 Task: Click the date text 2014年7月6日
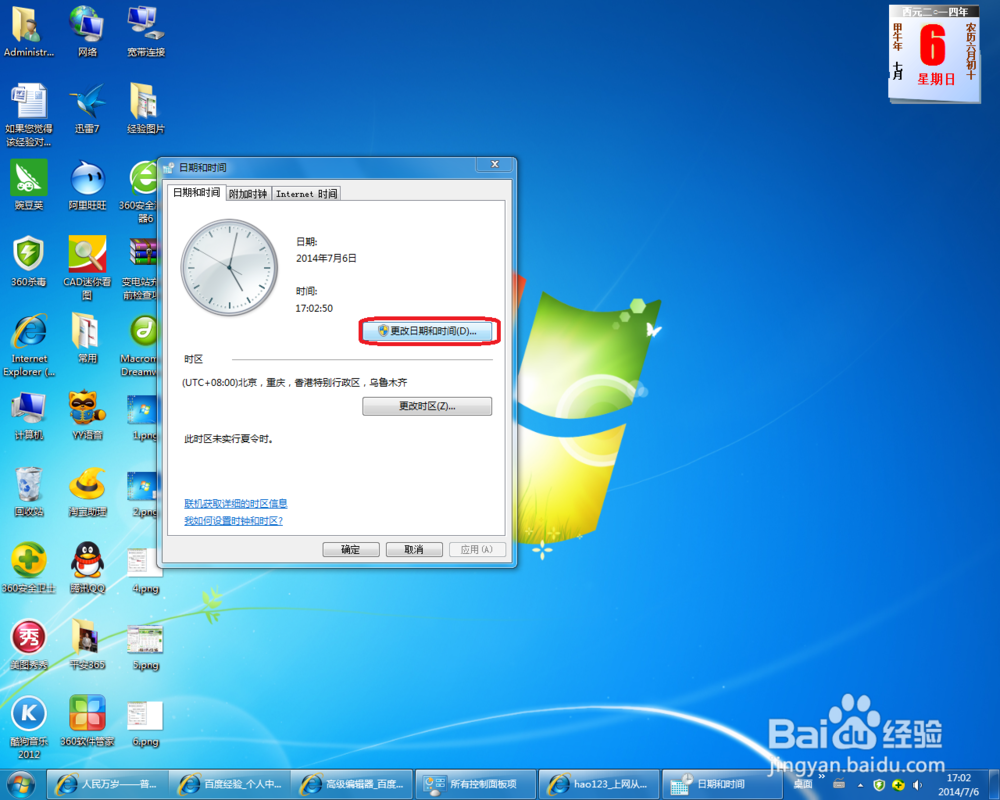point(326,258)
